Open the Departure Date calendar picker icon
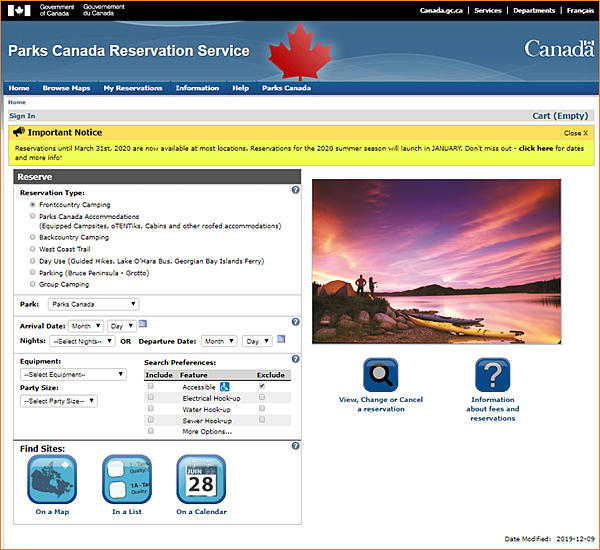The image size is (600, 550). point(281,339)
